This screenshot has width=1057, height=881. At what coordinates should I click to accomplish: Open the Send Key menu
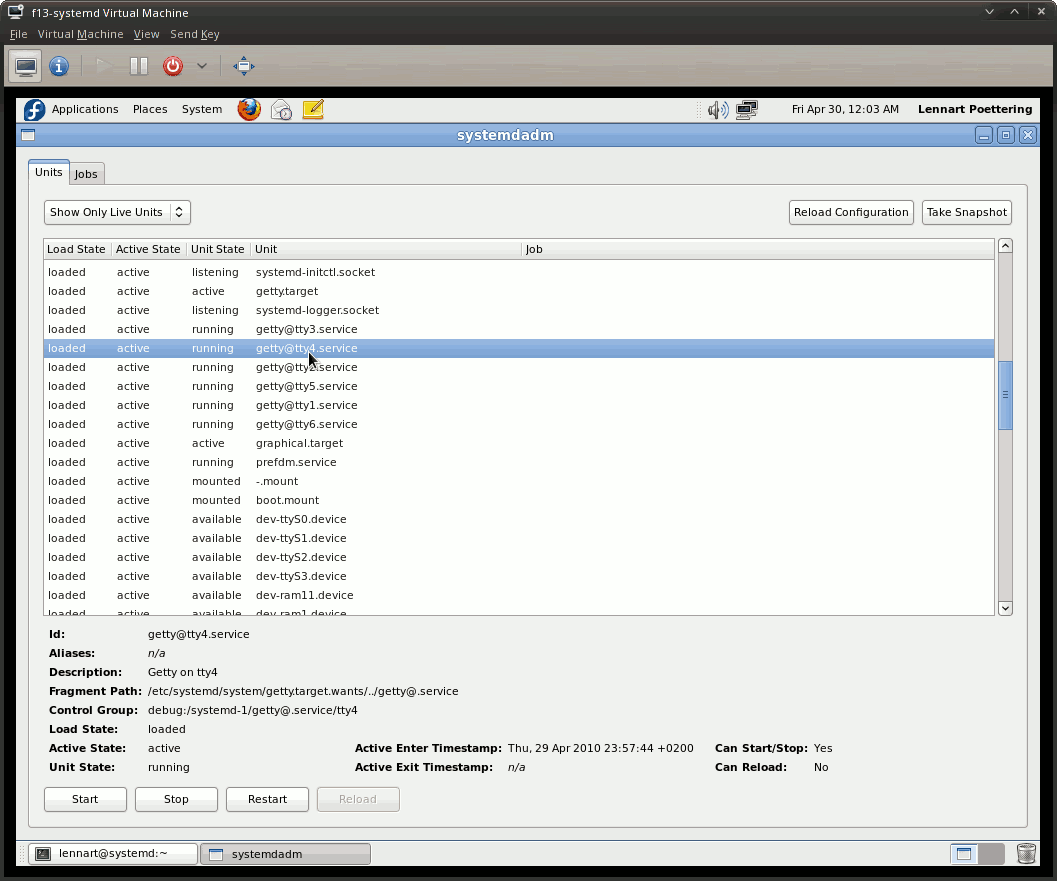point(194,33)
